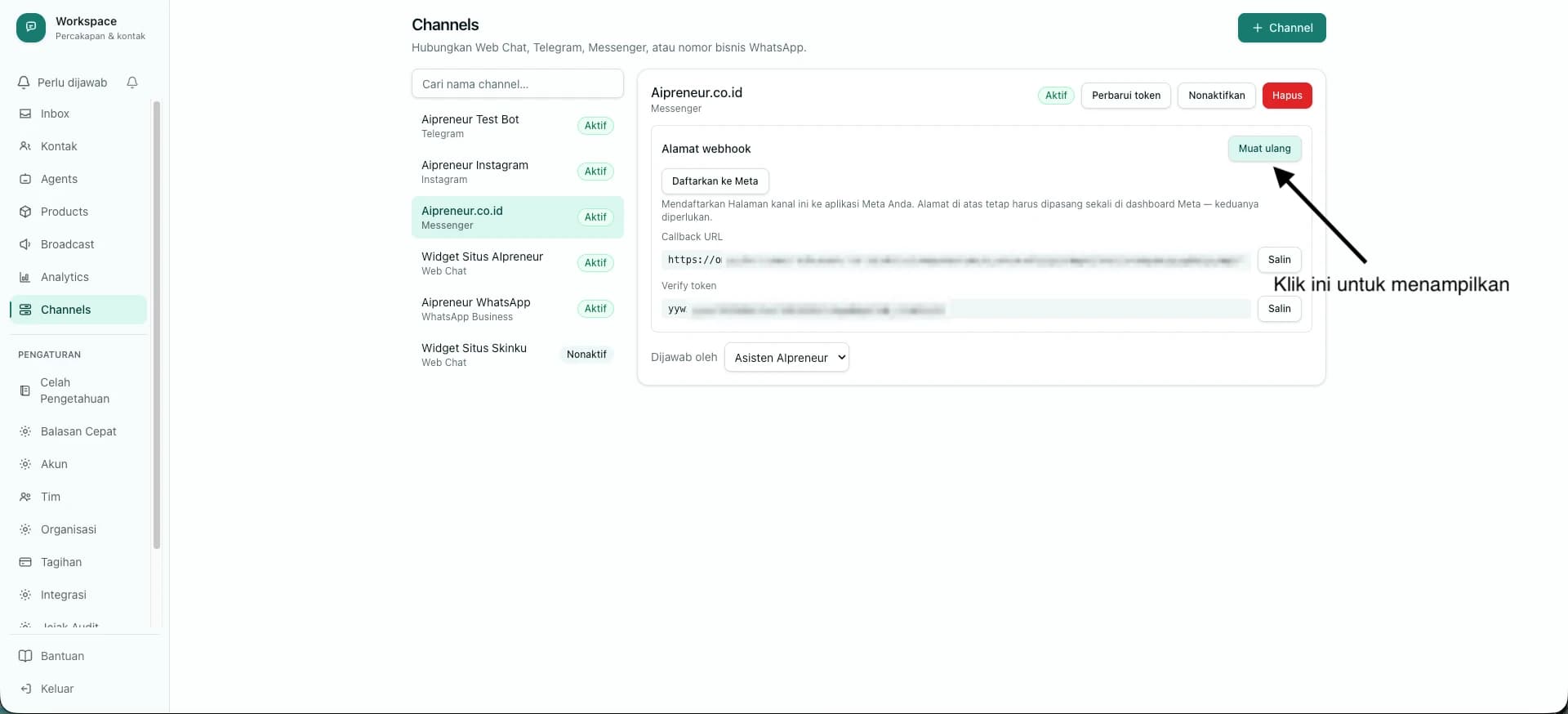
Task: Click the Broadcast megaphone icon
Action: tap(25, 244)
